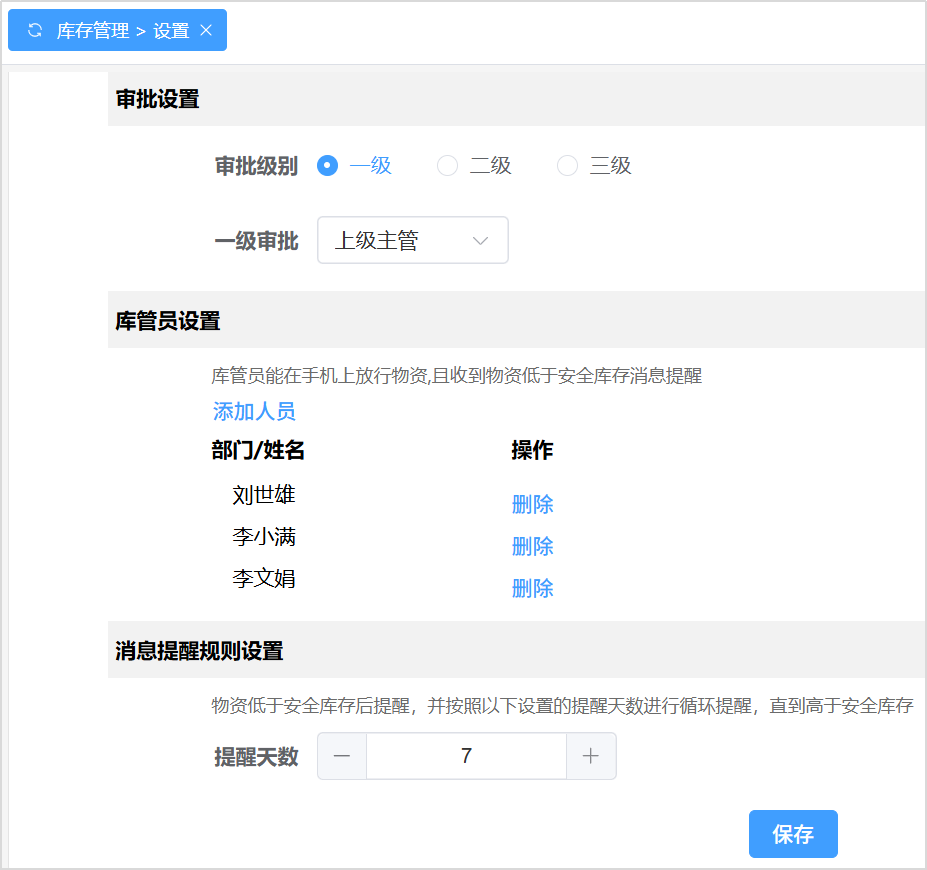Click the name 刘世雄 in the list
Screen dimensions: 927x870
264,495
